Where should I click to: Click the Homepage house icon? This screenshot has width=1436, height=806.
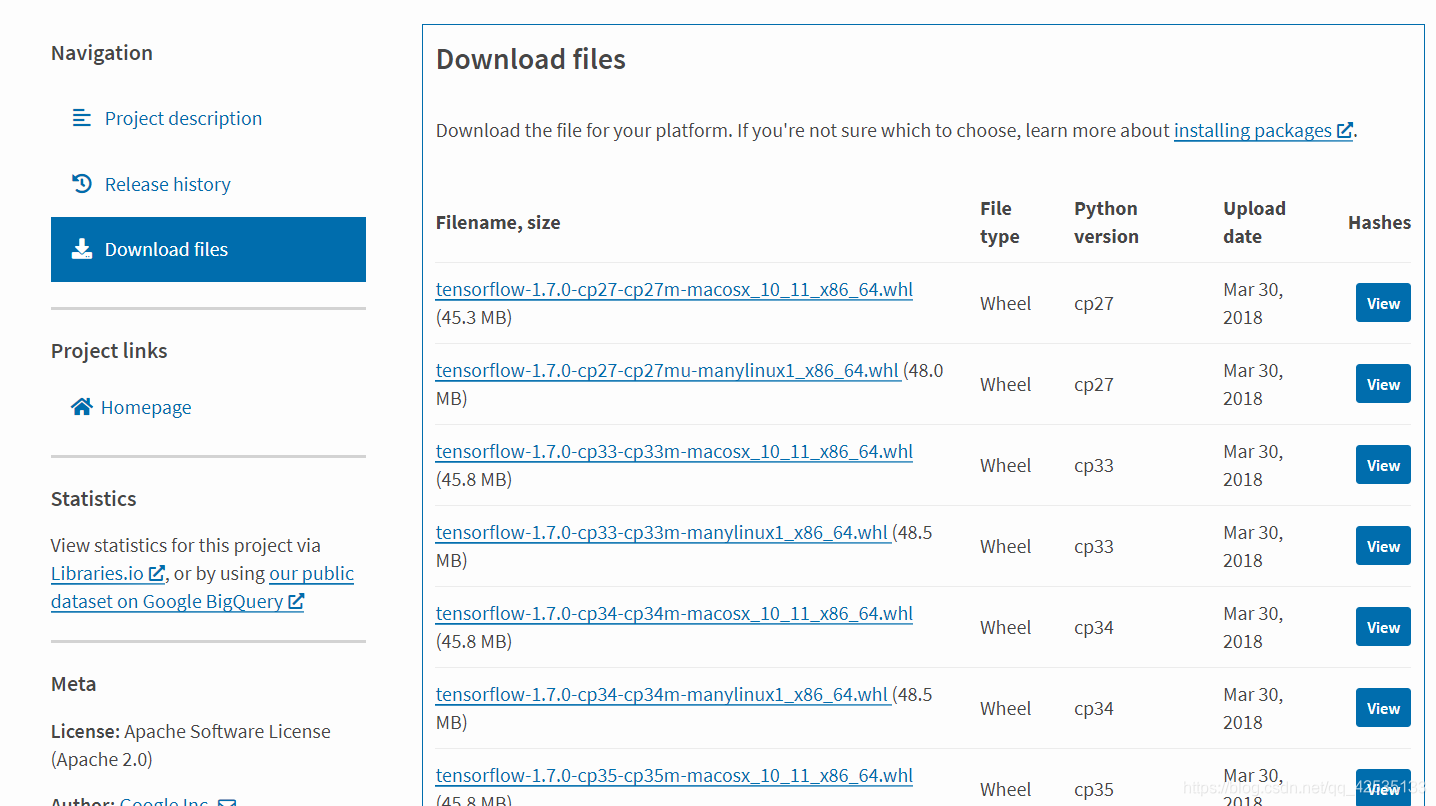click(82, 407)
